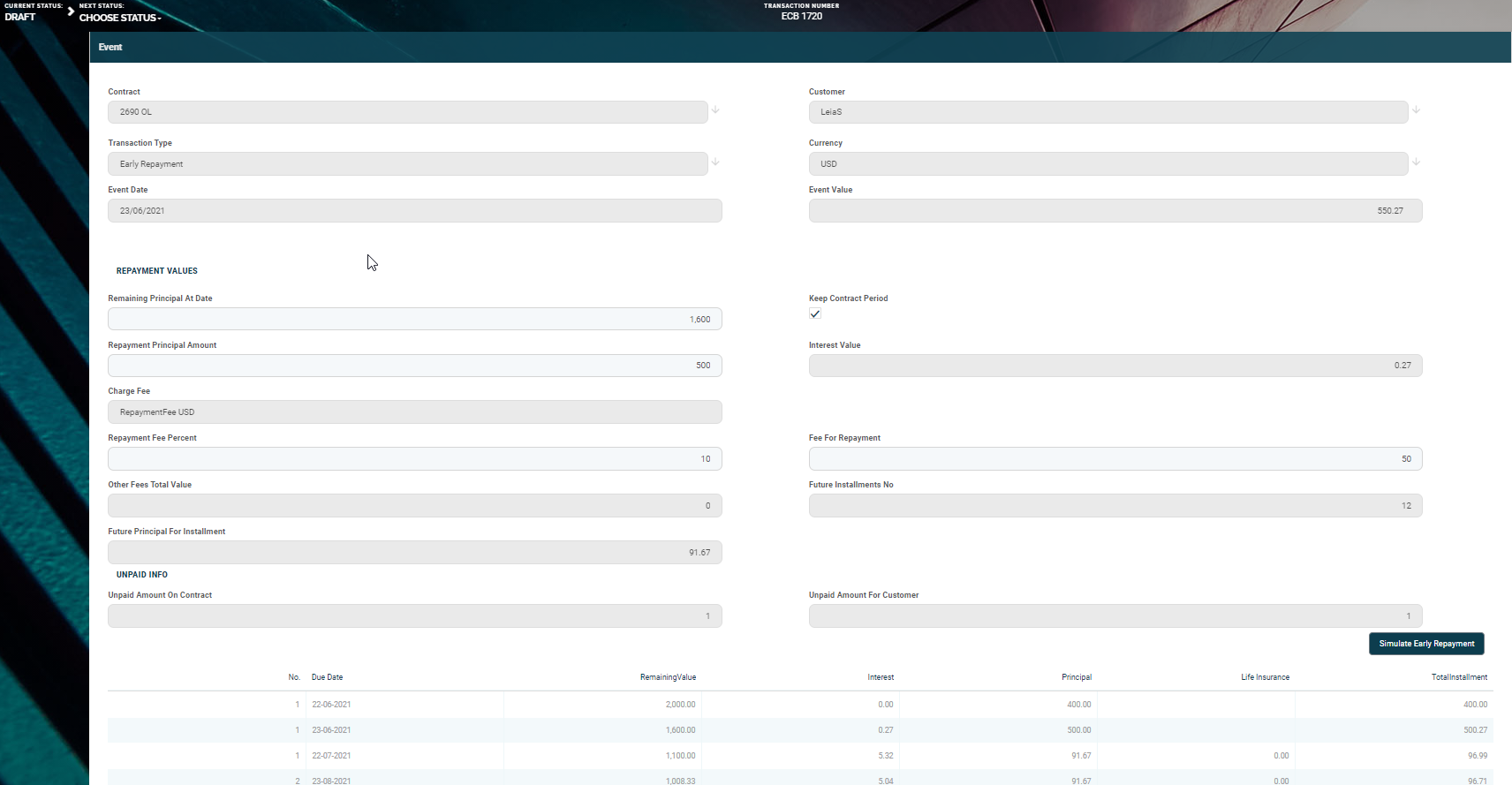Click the arrow icon beside Currency field
Viewport: 1512px width, 785px height.
[1416, 162]
